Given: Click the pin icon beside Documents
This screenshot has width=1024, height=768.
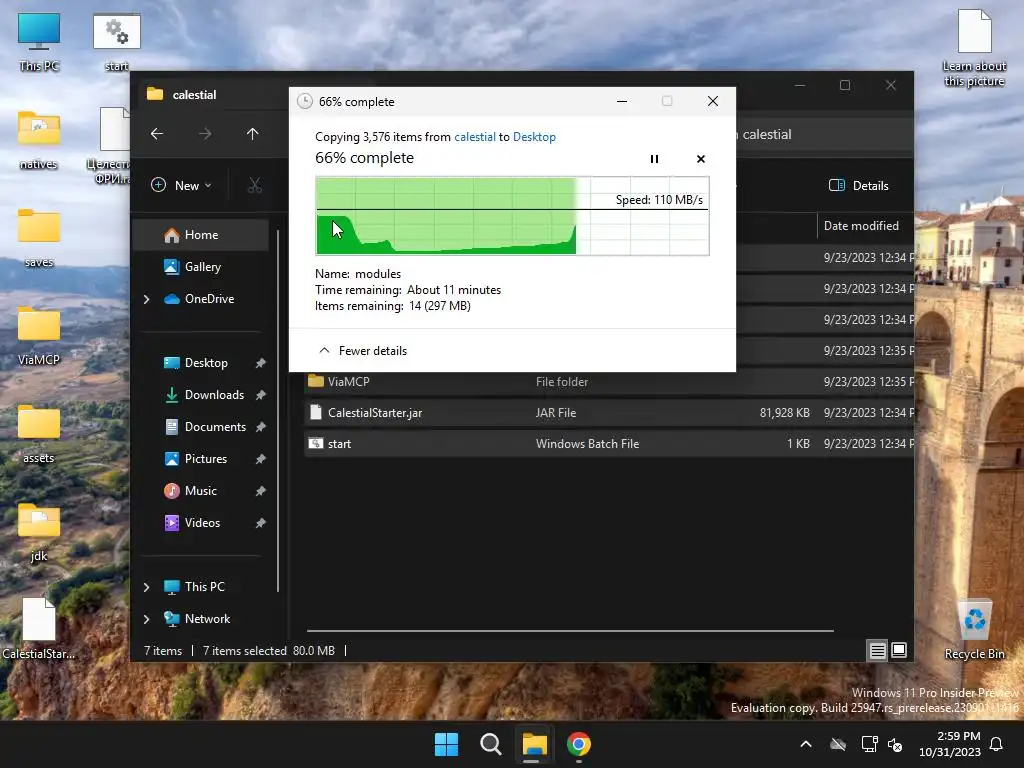Looking at the screenshot, I should 260,427.
